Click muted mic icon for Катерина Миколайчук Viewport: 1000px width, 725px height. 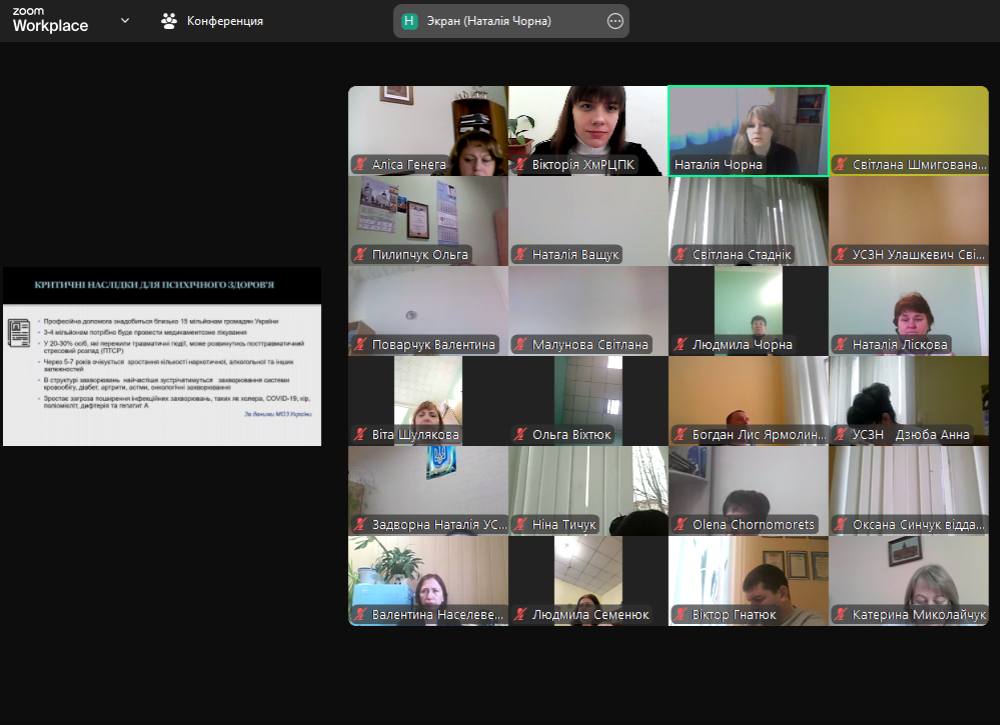coord(840,615)
